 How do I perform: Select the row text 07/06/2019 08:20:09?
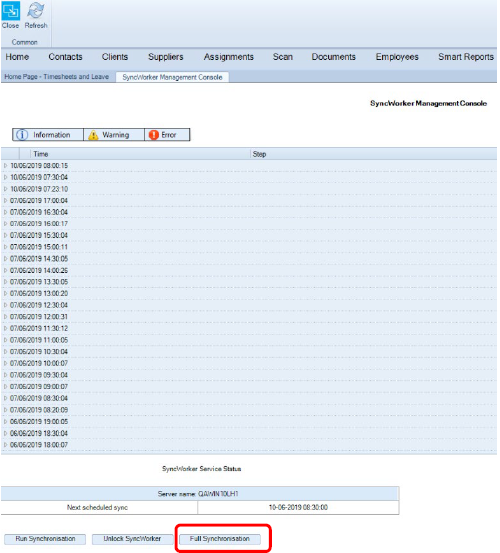click(x=39, y=410)
